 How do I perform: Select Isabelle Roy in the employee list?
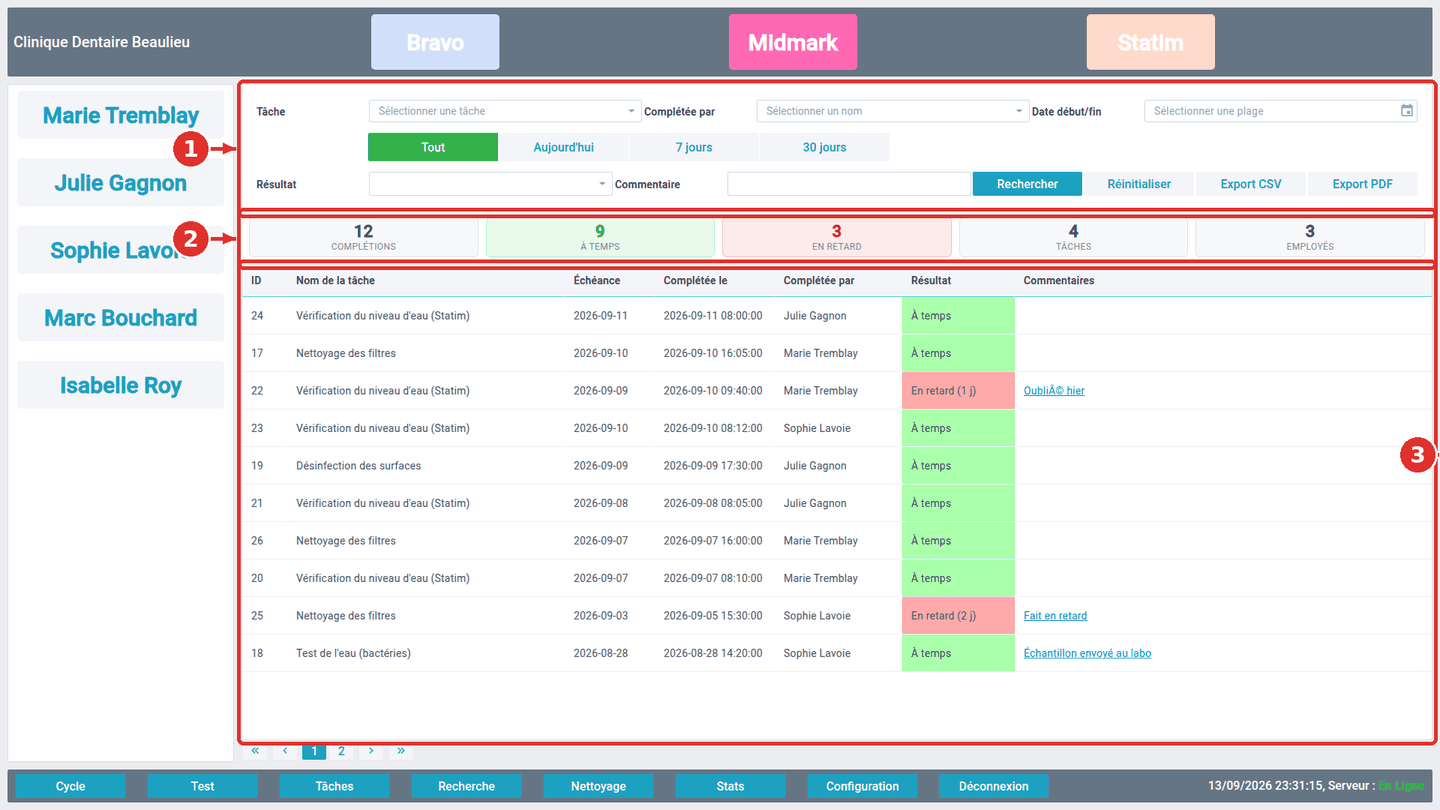121,386
